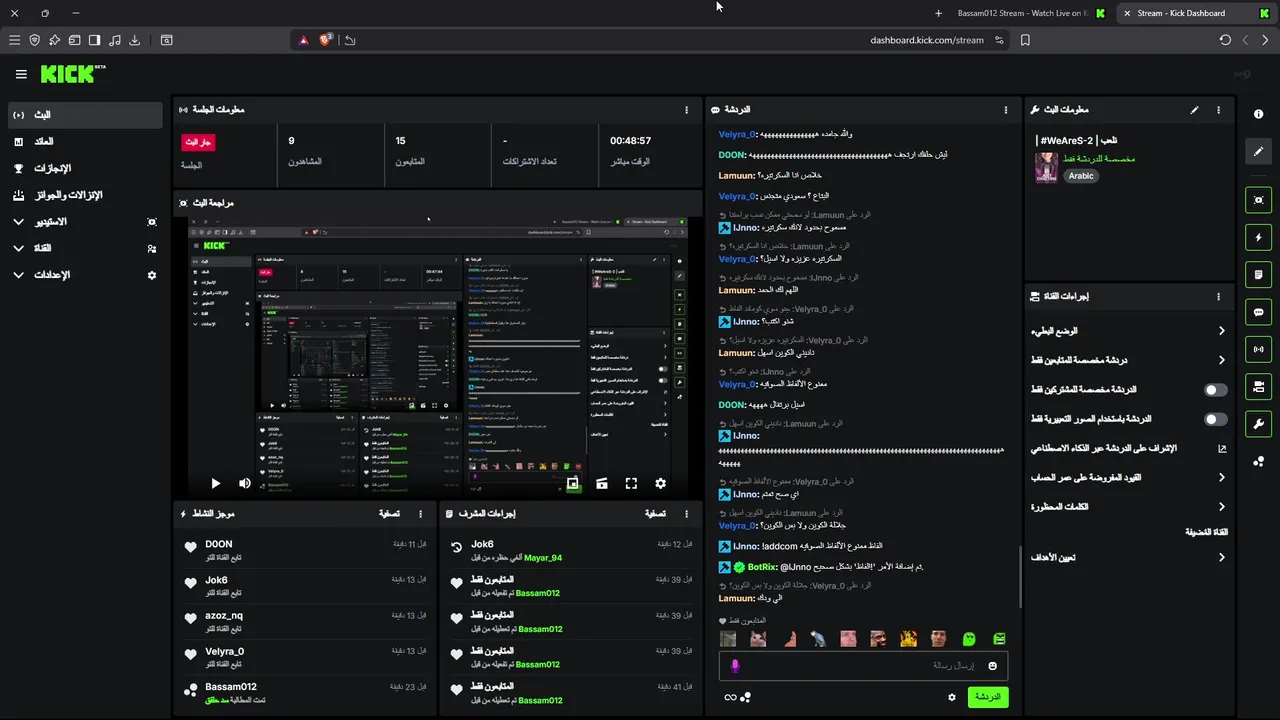The width and height of the screenshot is (1280, 720).
Task: Click the stream preview widget icon in right toolbar
Action: tap(1259, 200)
